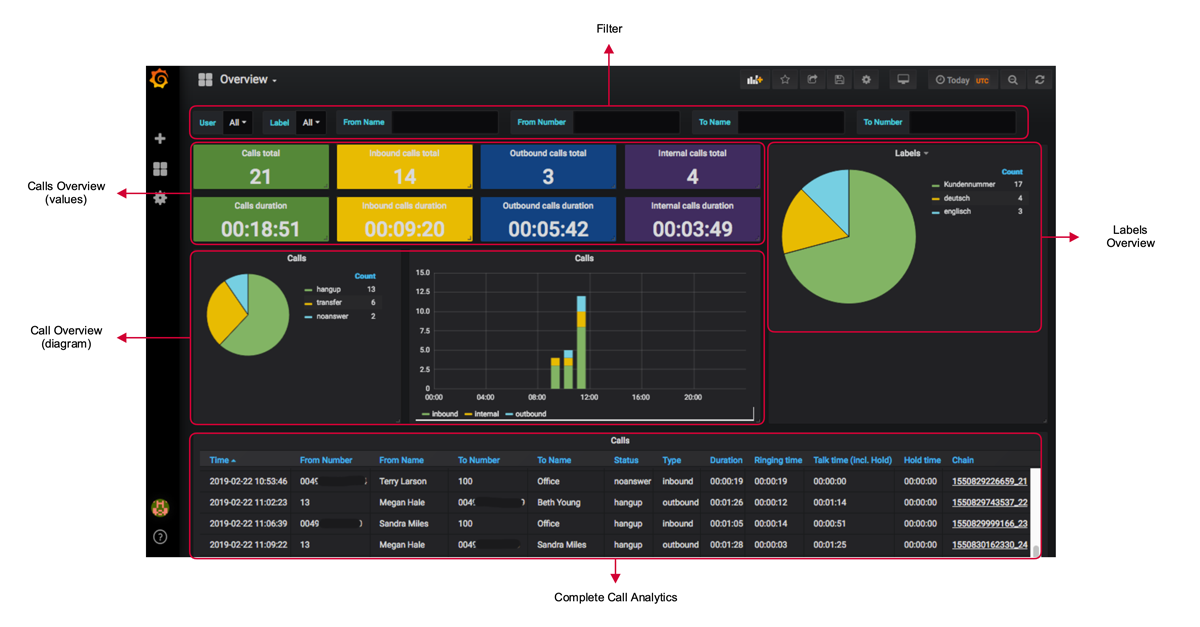Screen dimensions: 1200x627
Task: Click the Terry Larson From Name cell
Action: point(403,481)
